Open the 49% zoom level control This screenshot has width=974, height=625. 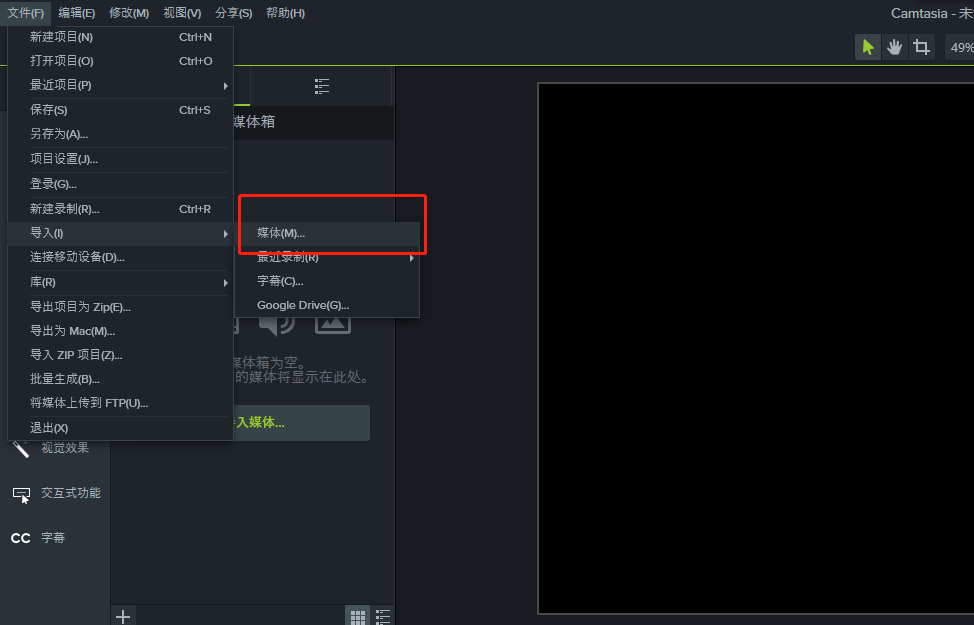[960, 46]
